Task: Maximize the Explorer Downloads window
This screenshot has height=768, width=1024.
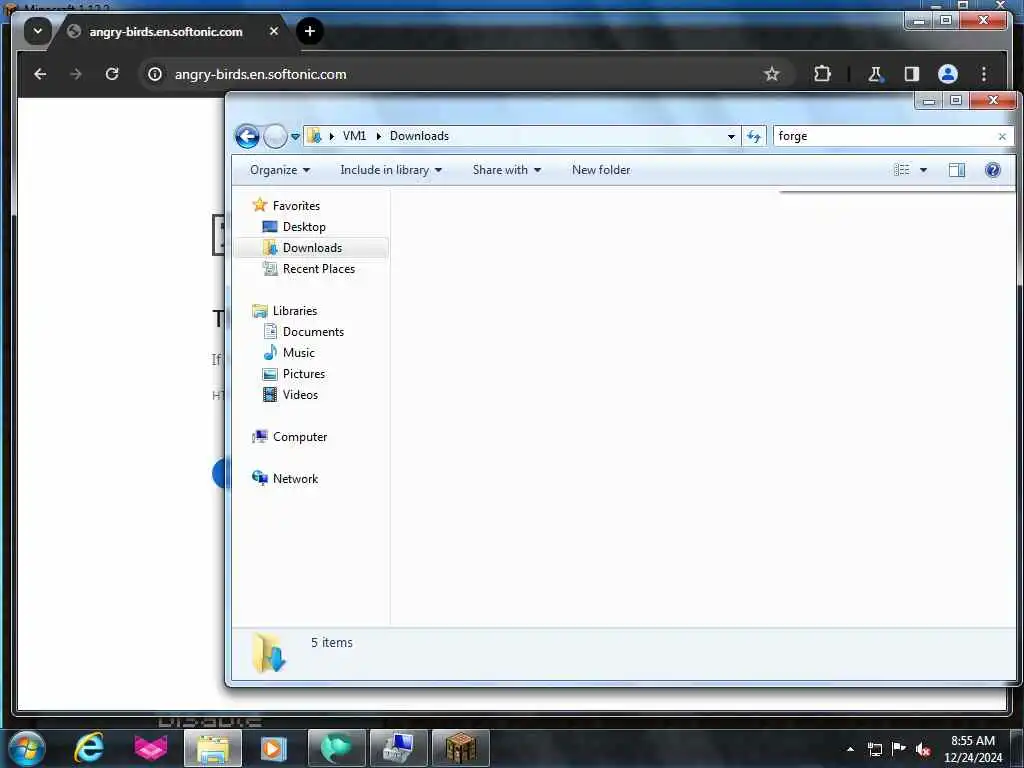Action: coord(956,100)
